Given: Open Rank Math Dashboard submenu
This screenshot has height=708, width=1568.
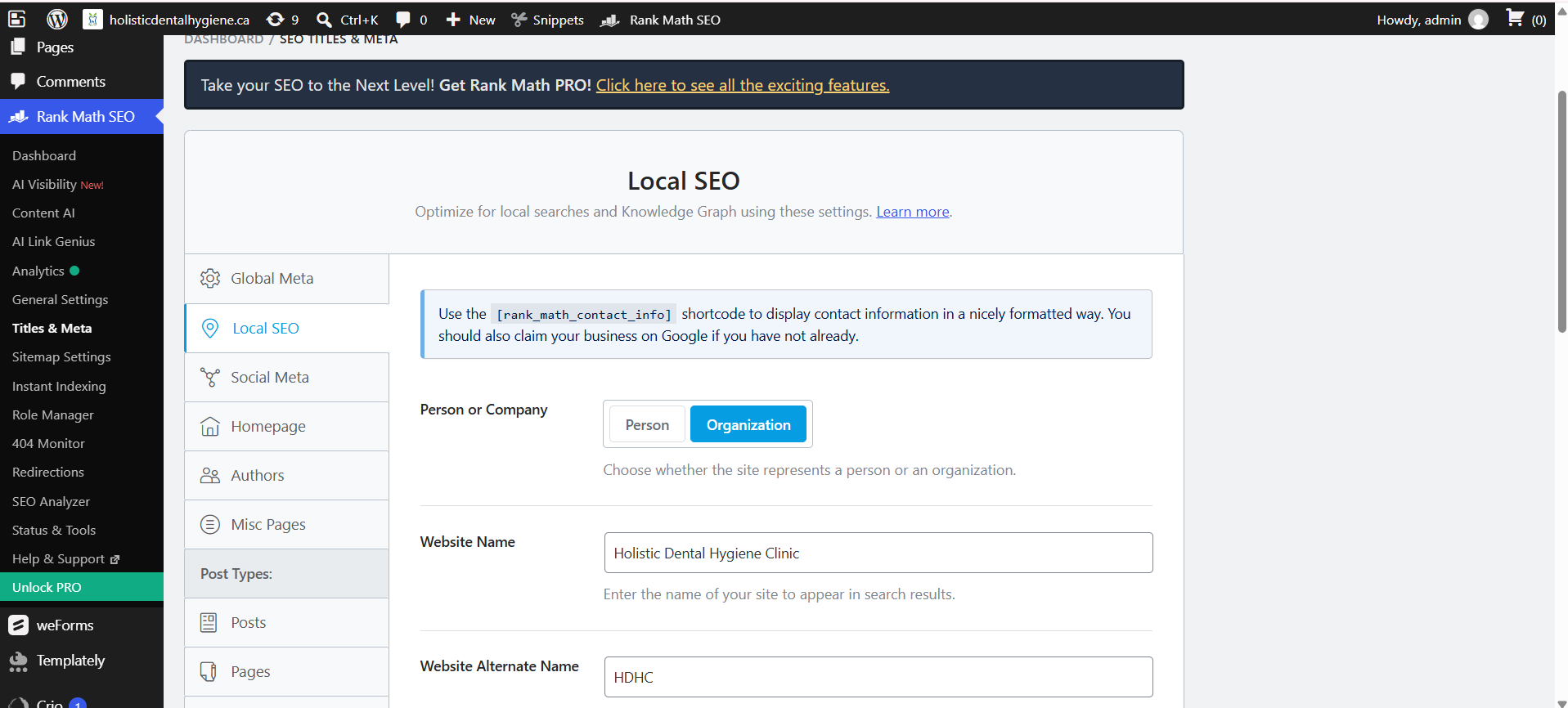Looking at the screenshot, I should point(44,155).
